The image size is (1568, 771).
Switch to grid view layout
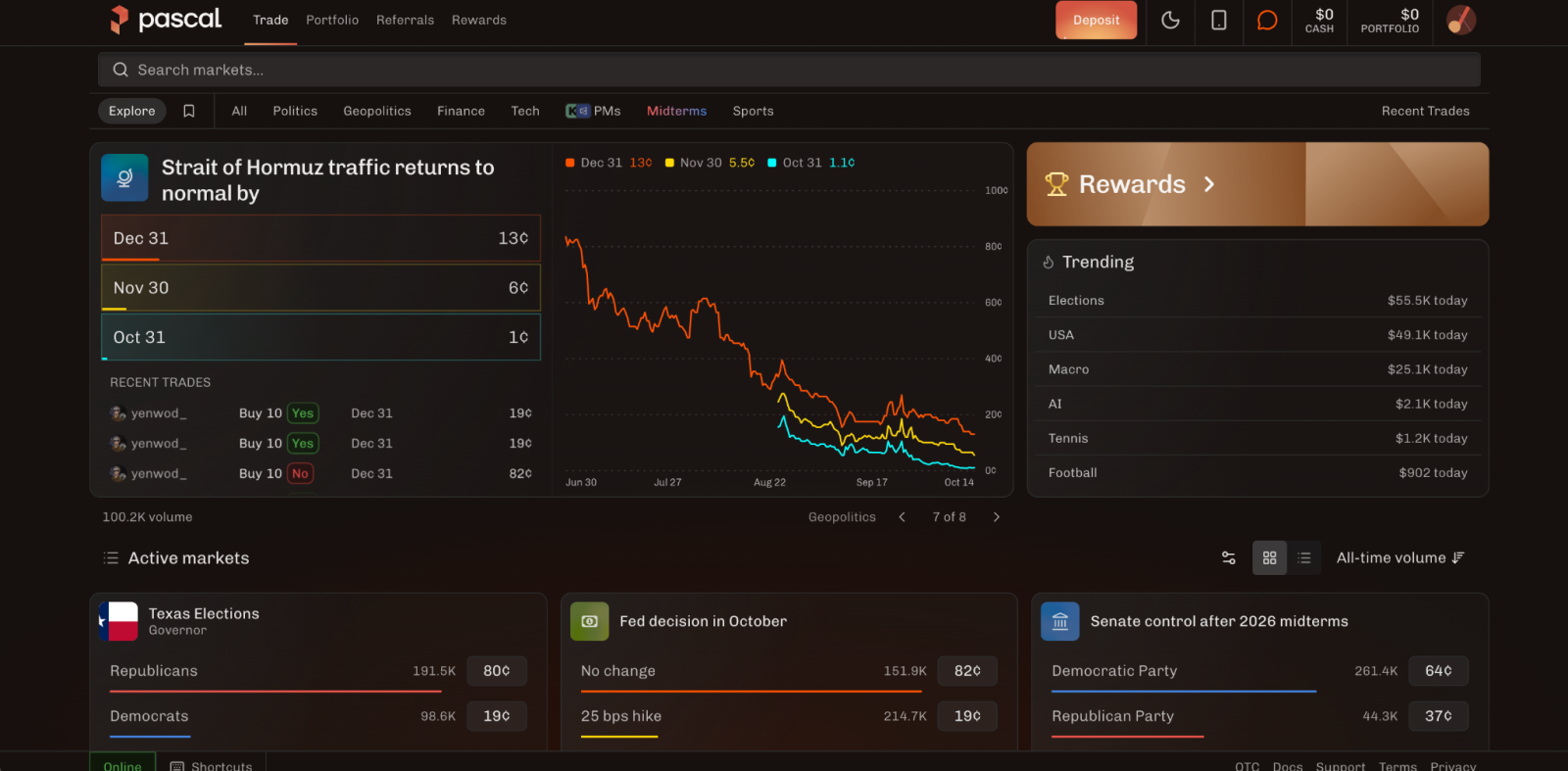point(1269,557)
